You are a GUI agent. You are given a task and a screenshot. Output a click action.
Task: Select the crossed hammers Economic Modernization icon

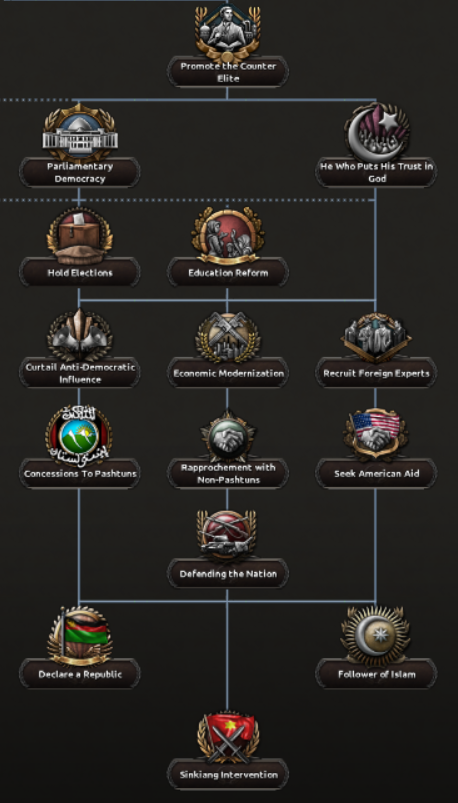point(227,336)
